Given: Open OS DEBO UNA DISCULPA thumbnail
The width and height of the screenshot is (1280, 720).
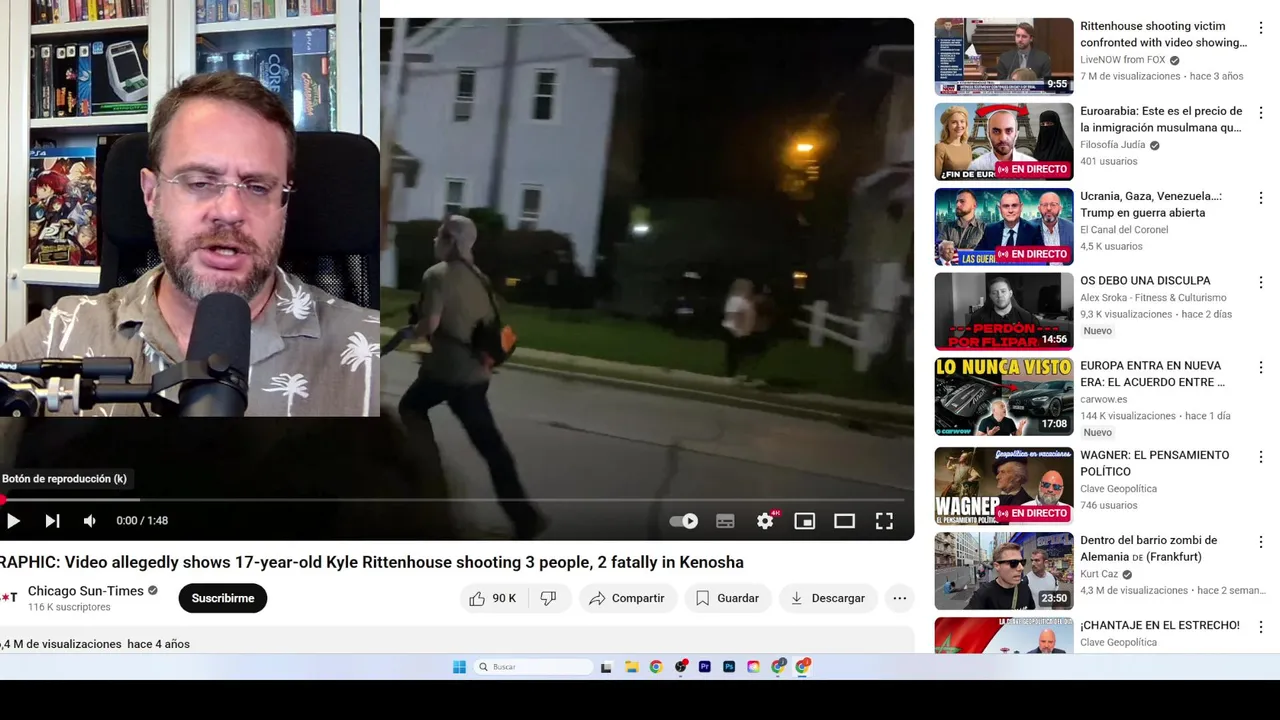Looking at the screenshot, I should click(x=1004, y=312).
